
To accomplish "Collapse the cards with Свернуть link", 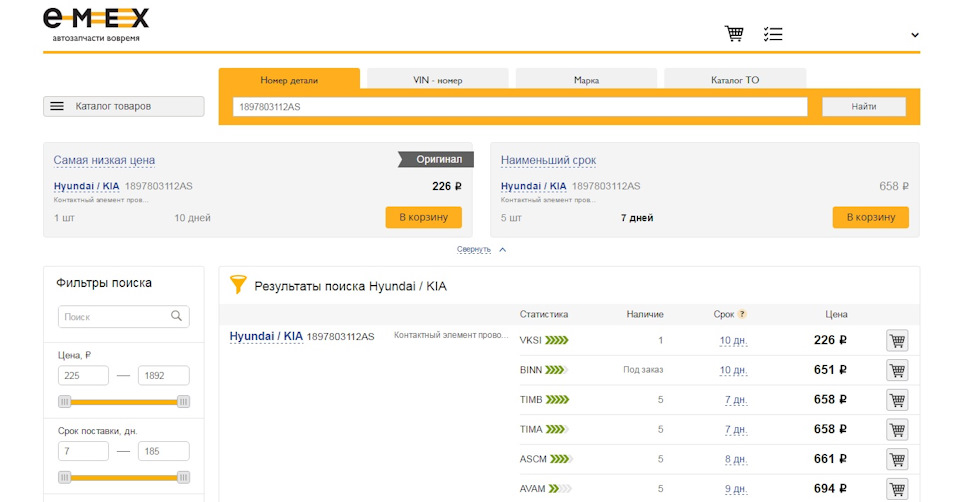I will (x=474, y=249).
